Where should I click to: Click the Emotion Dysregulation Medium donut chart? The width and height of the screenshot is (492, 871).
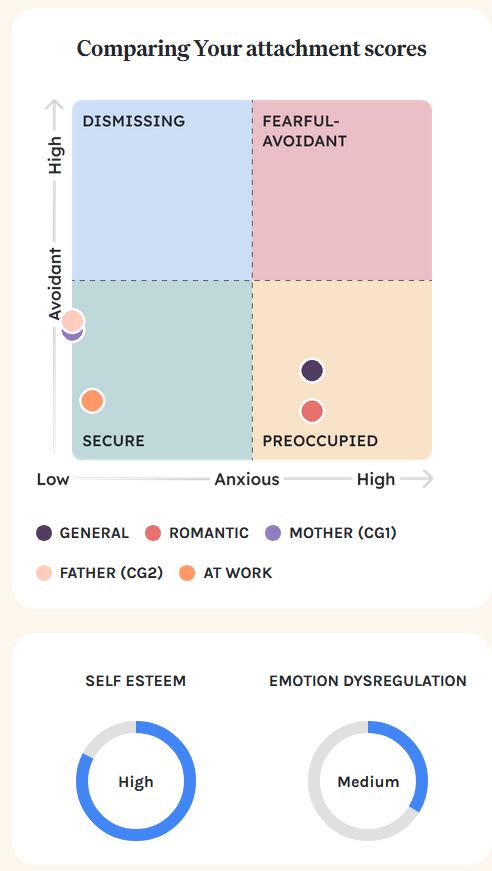(x=368, y=781)
